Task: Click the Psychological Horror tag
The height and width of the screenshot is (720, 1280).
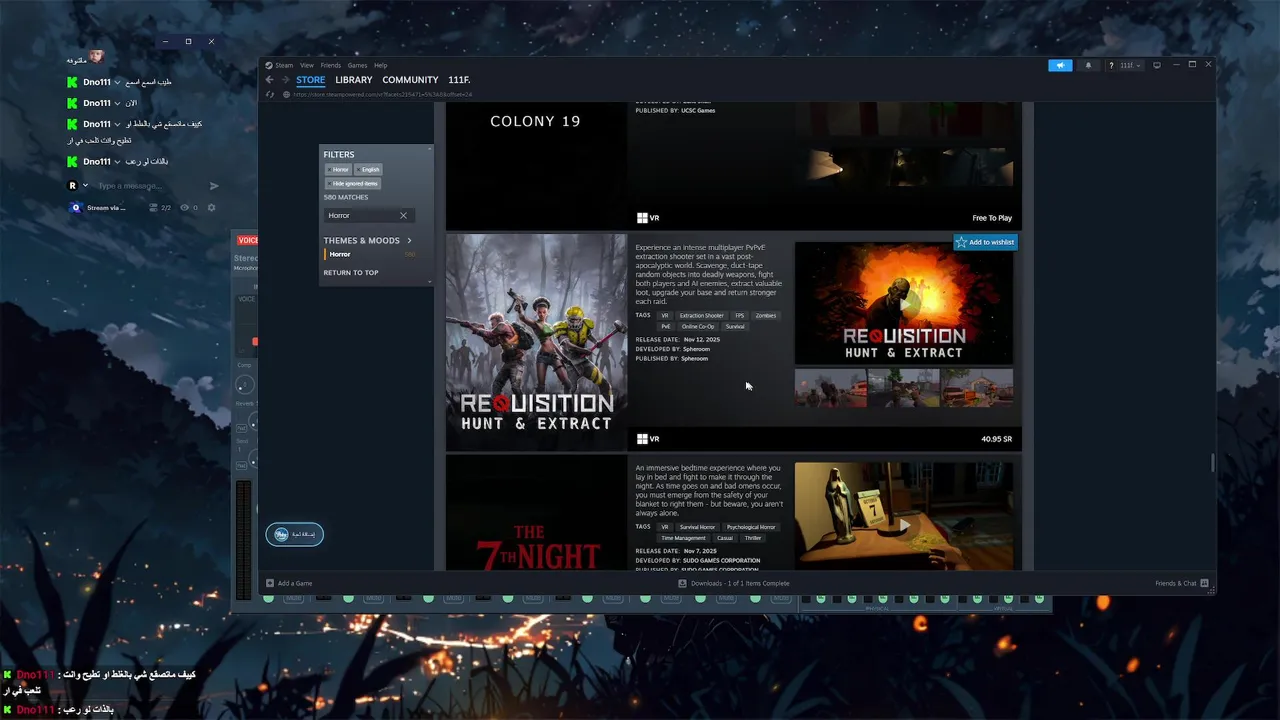Action: [751, 526]
